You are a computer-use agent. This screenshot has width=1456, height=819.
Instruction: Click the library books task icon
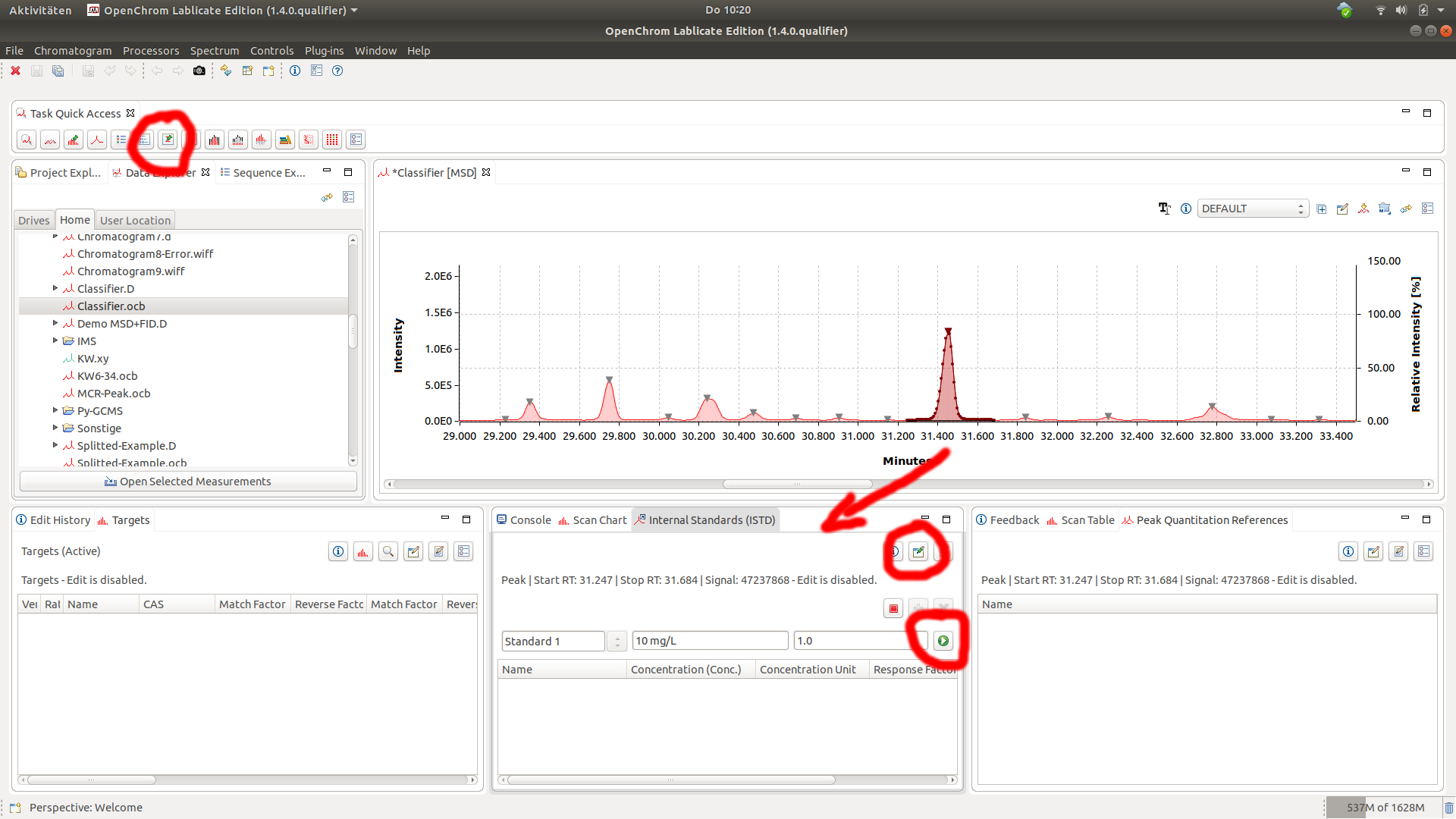pos(285,140)
